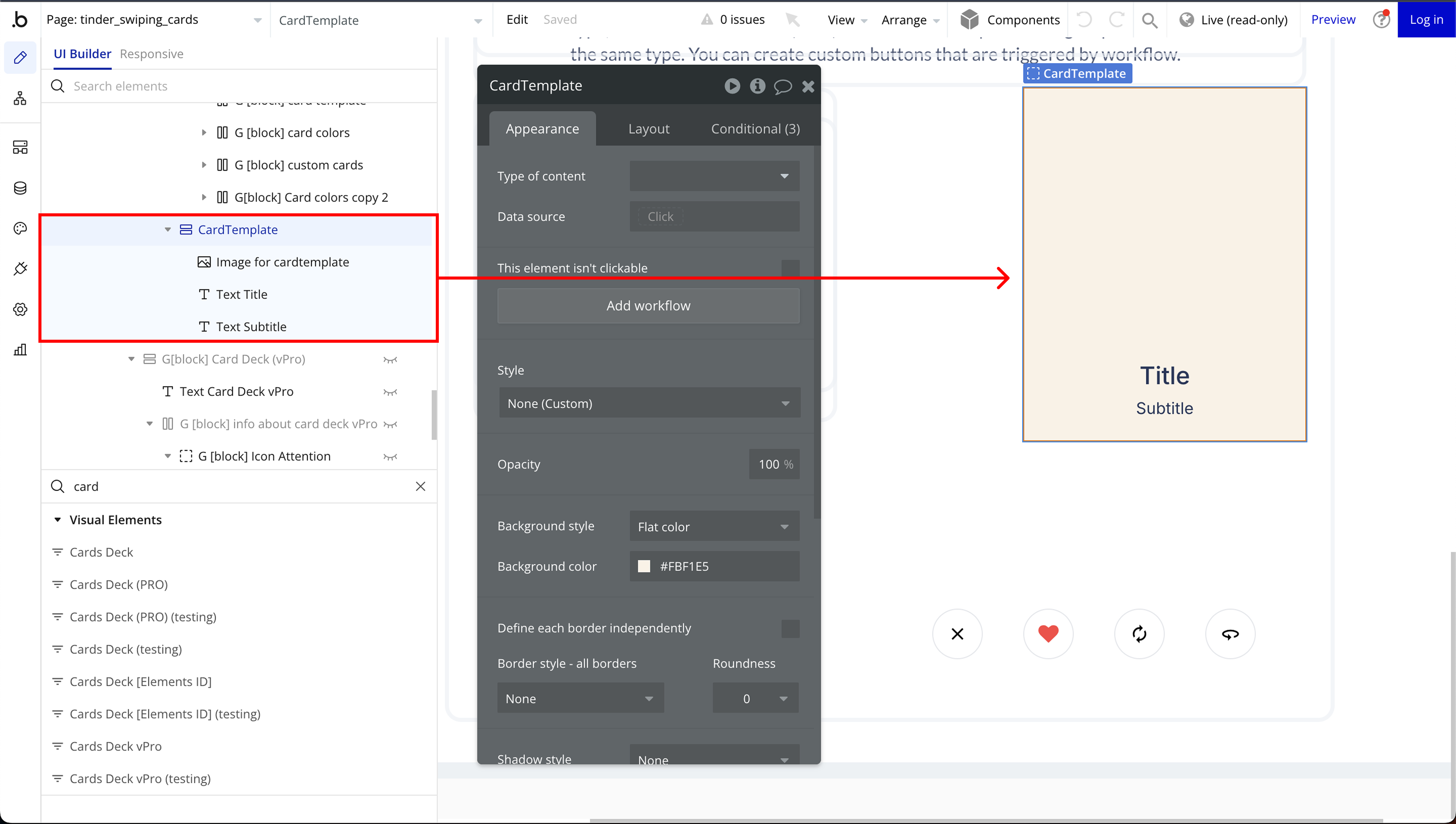Open the Workflow tree icon in sidebar

20,98
